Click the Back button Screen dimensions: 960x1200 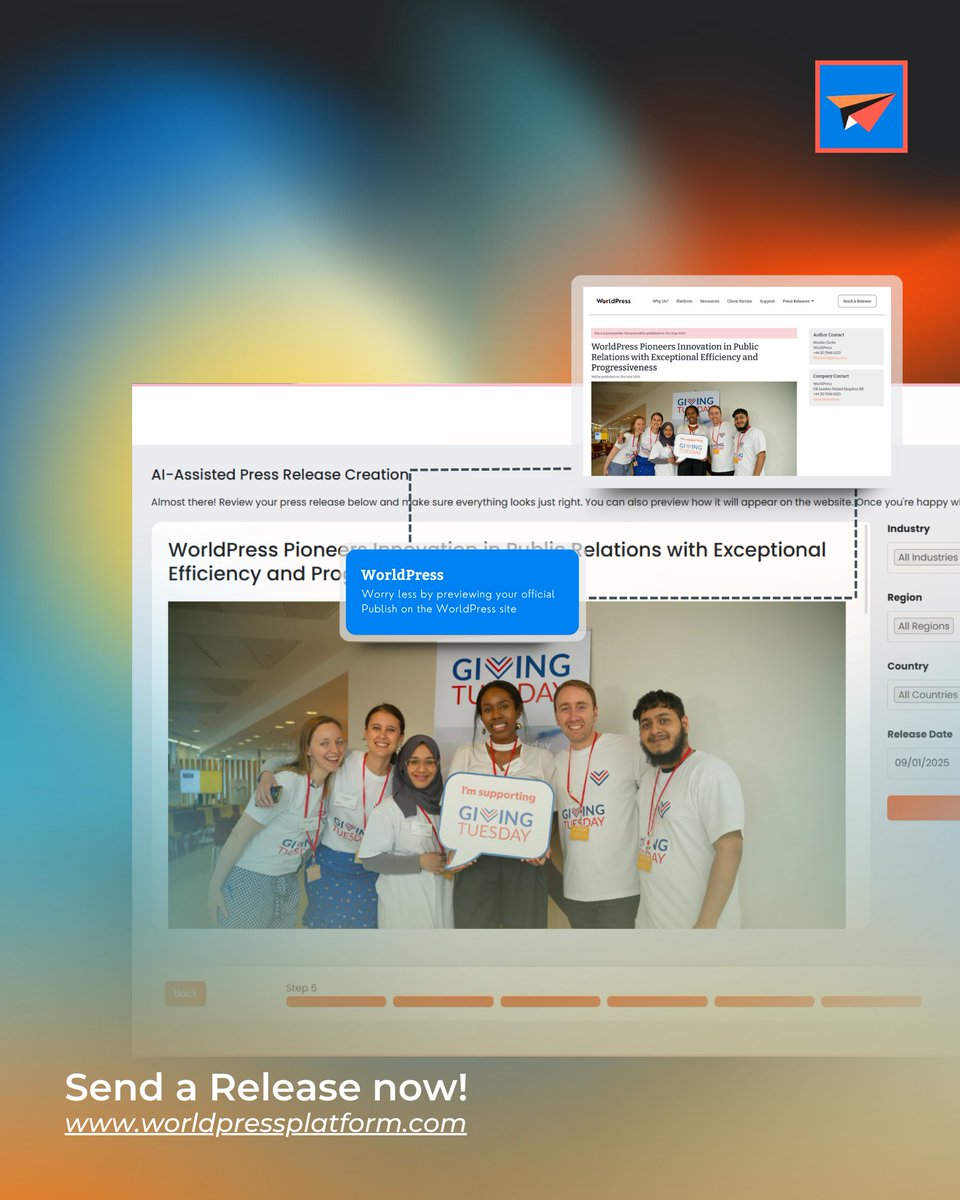click(185, 993)
